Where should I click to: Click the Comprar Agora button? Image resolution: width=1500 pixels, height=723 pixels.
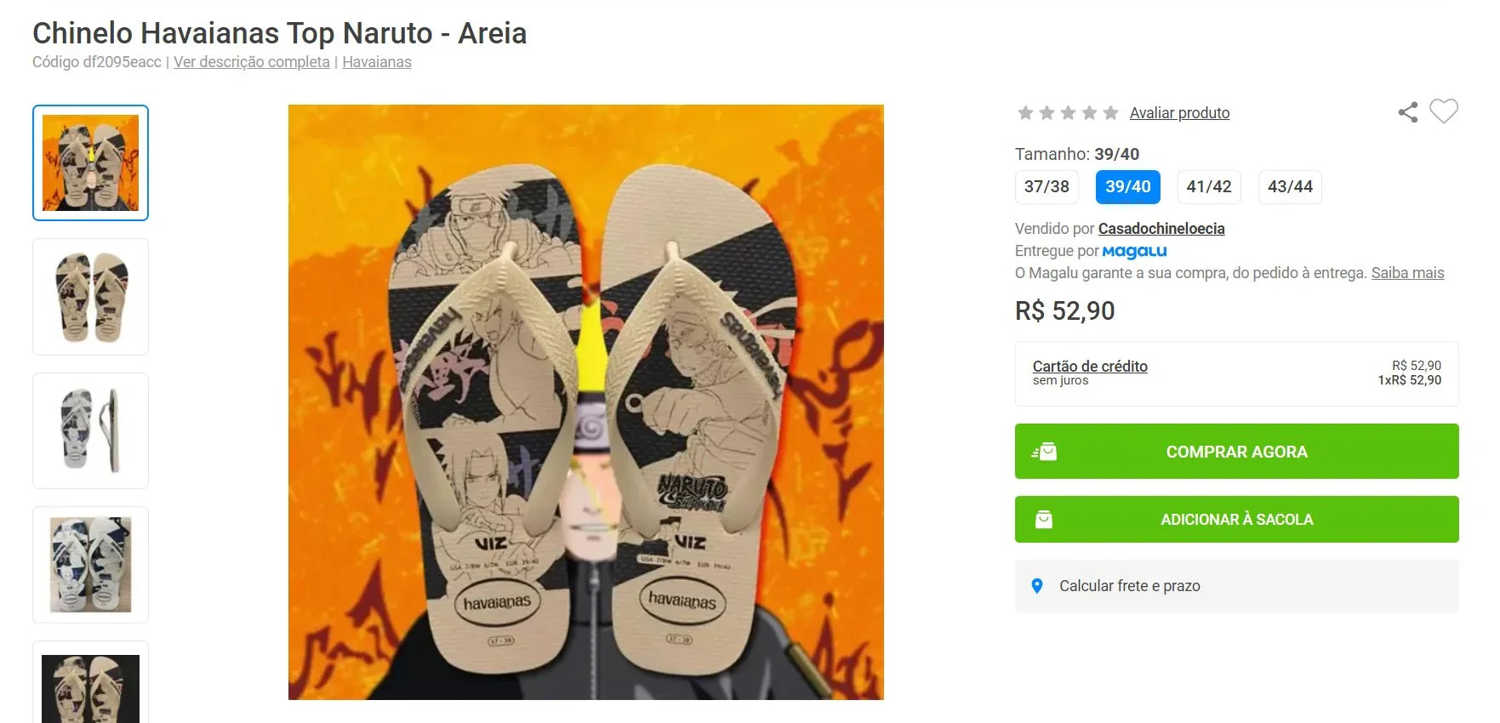[x=1236, y=451]
